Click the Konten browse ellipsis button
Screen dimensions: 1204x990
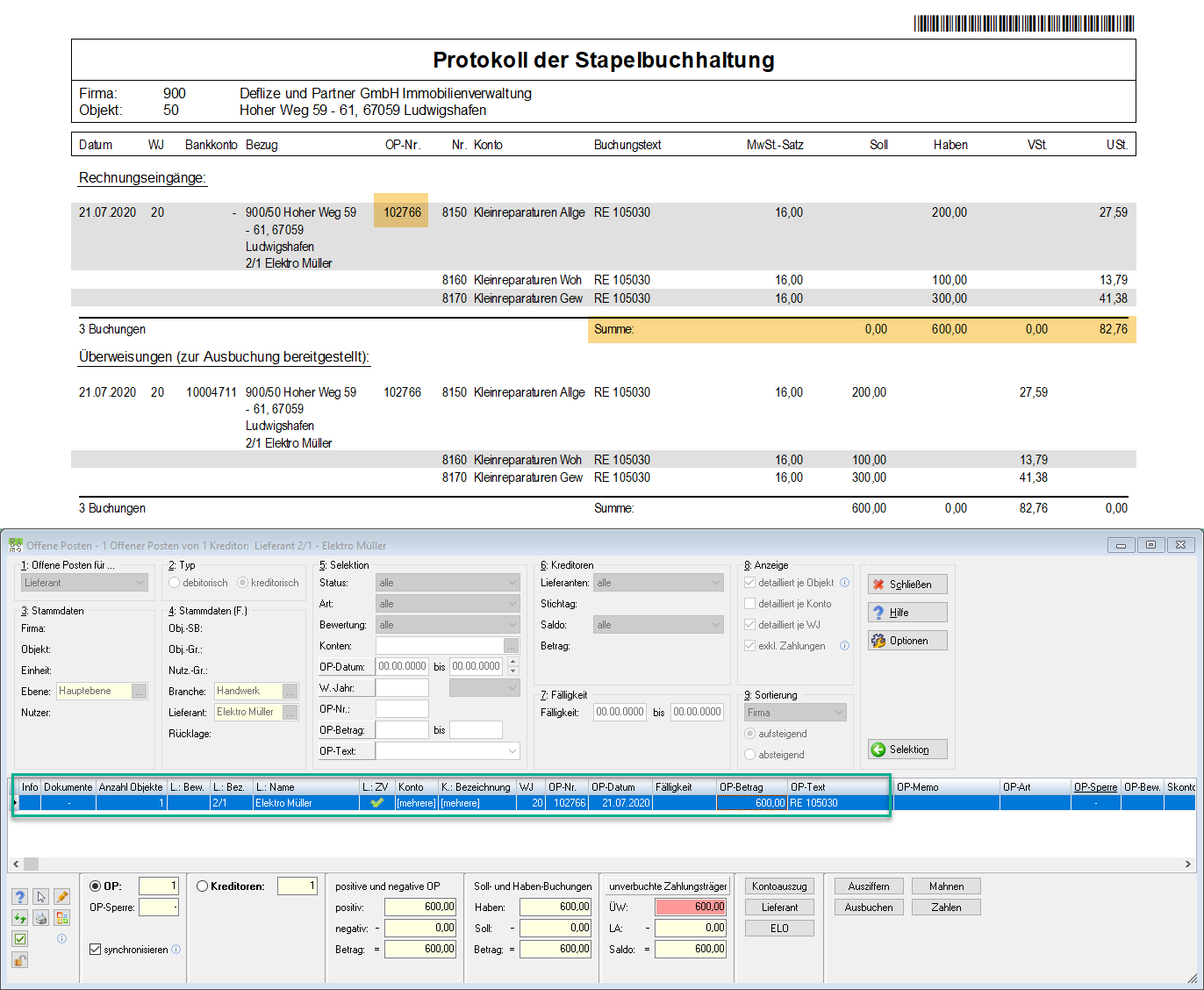(x=512, y=646)
